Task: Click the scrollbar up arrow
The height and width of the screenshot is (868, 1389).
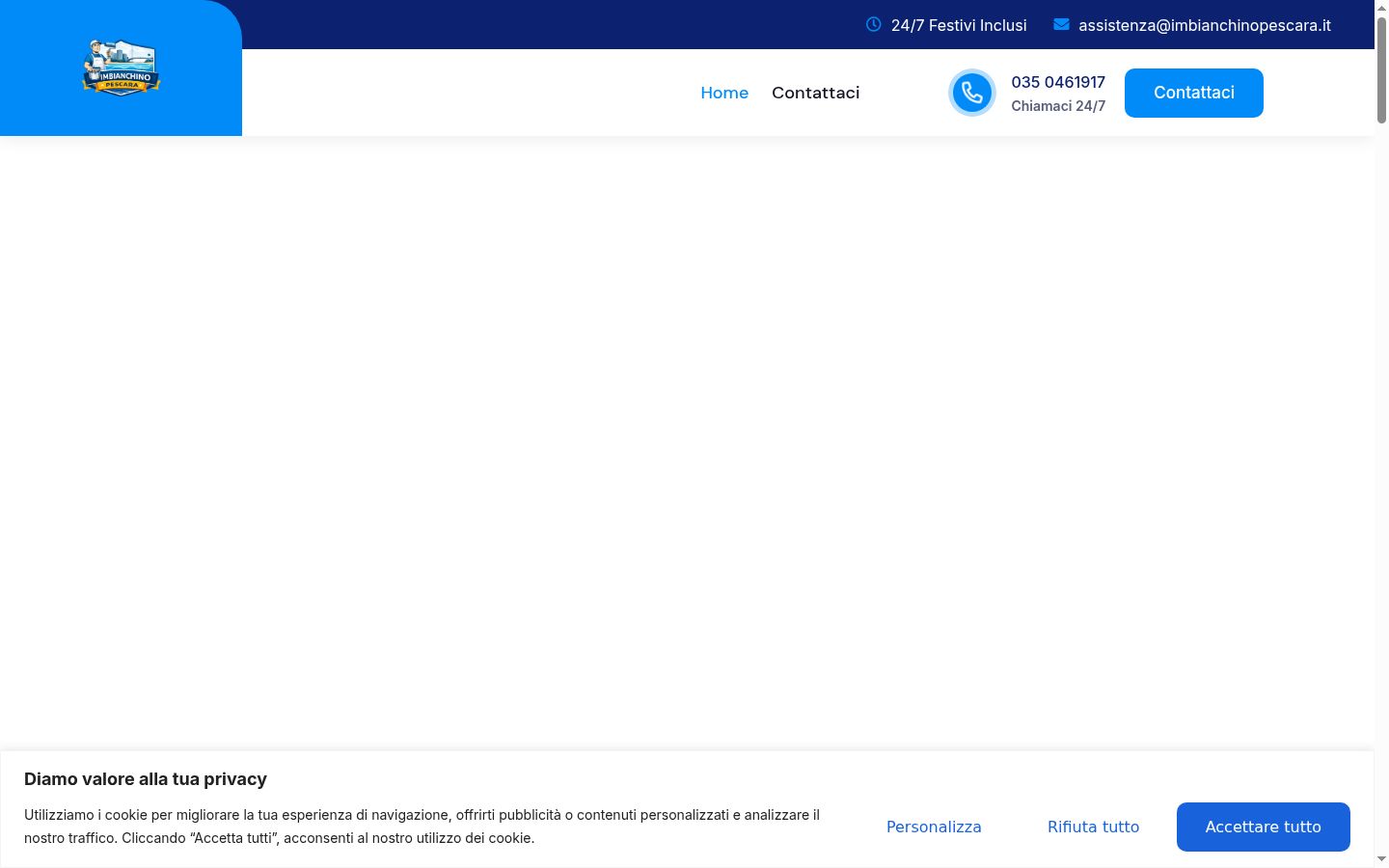Action: (x=1381, y=7)
